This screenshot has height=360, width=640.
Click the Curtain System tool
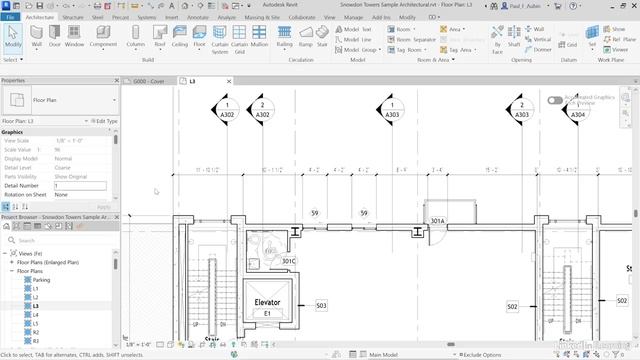tap(220, 40)
